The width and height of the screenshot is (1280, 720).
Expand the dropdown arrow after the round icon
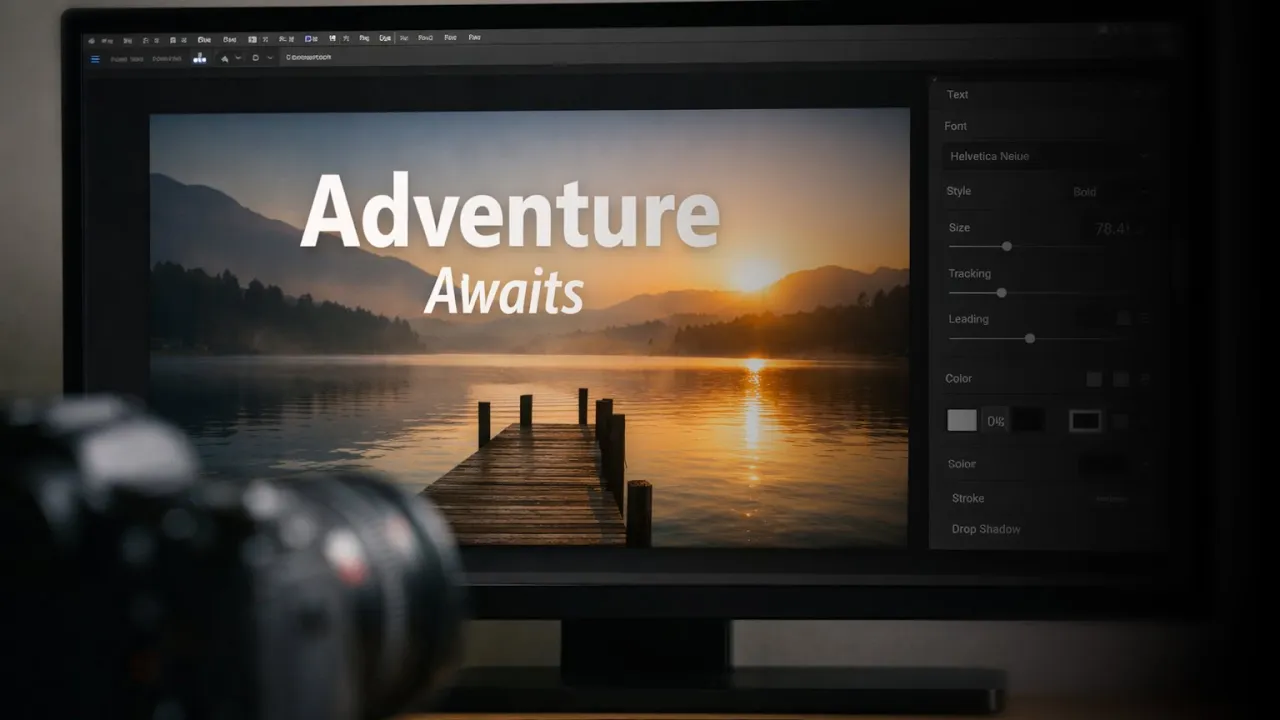click(x=270, y=59)
